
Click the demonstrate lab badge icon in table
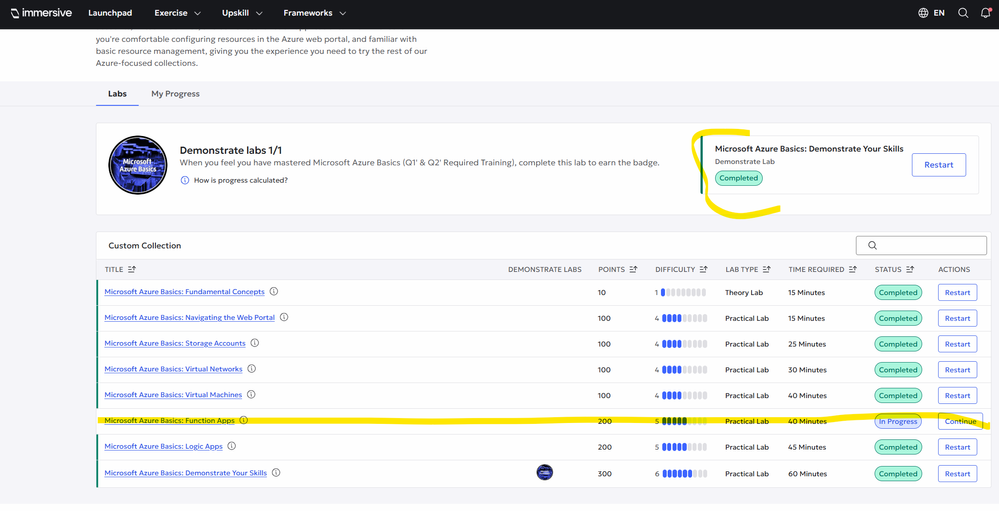click(x=544, y=473)
